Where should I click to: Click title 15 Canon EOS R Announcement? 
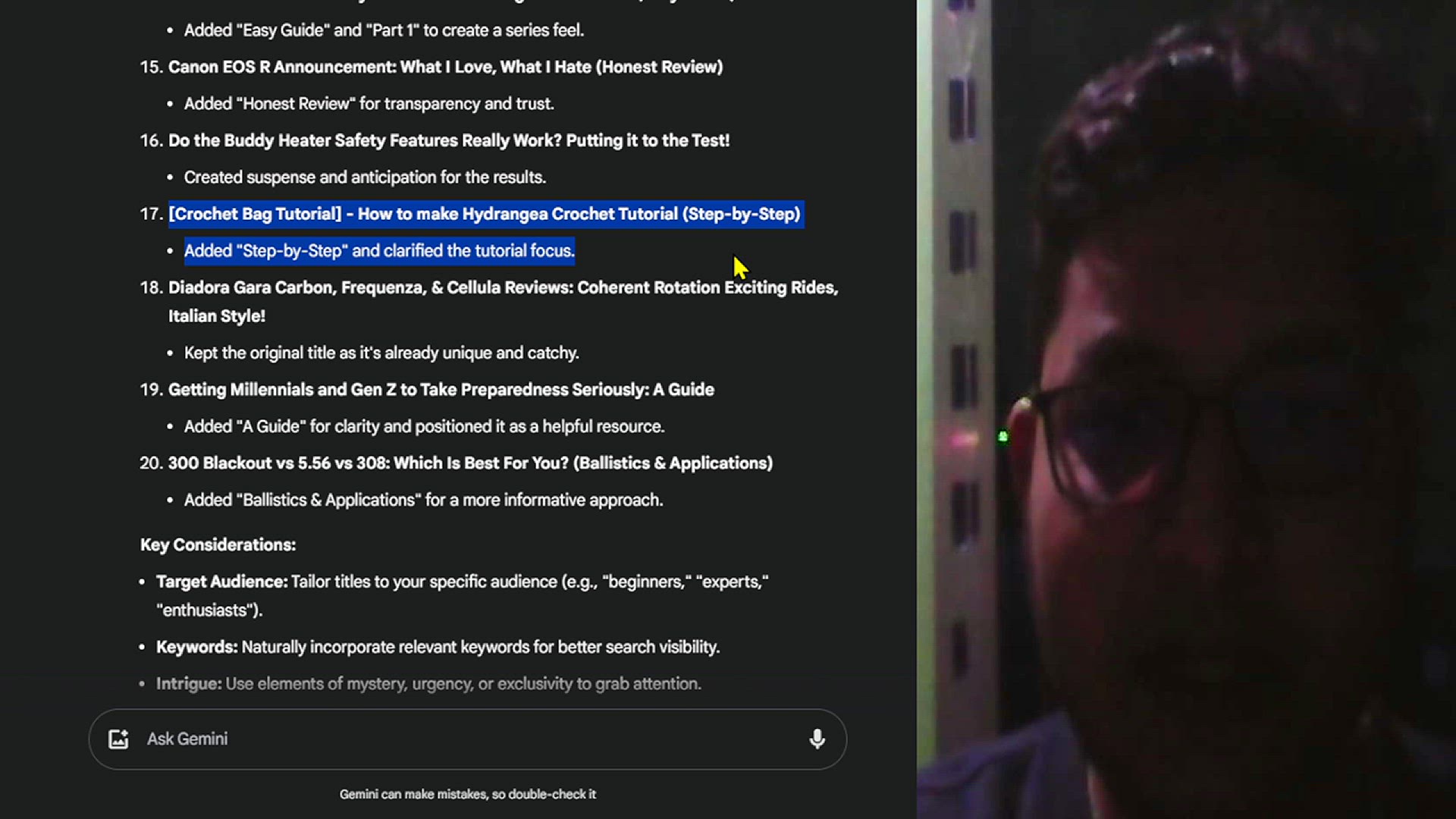pyautogui.click(x=445, y=67)
